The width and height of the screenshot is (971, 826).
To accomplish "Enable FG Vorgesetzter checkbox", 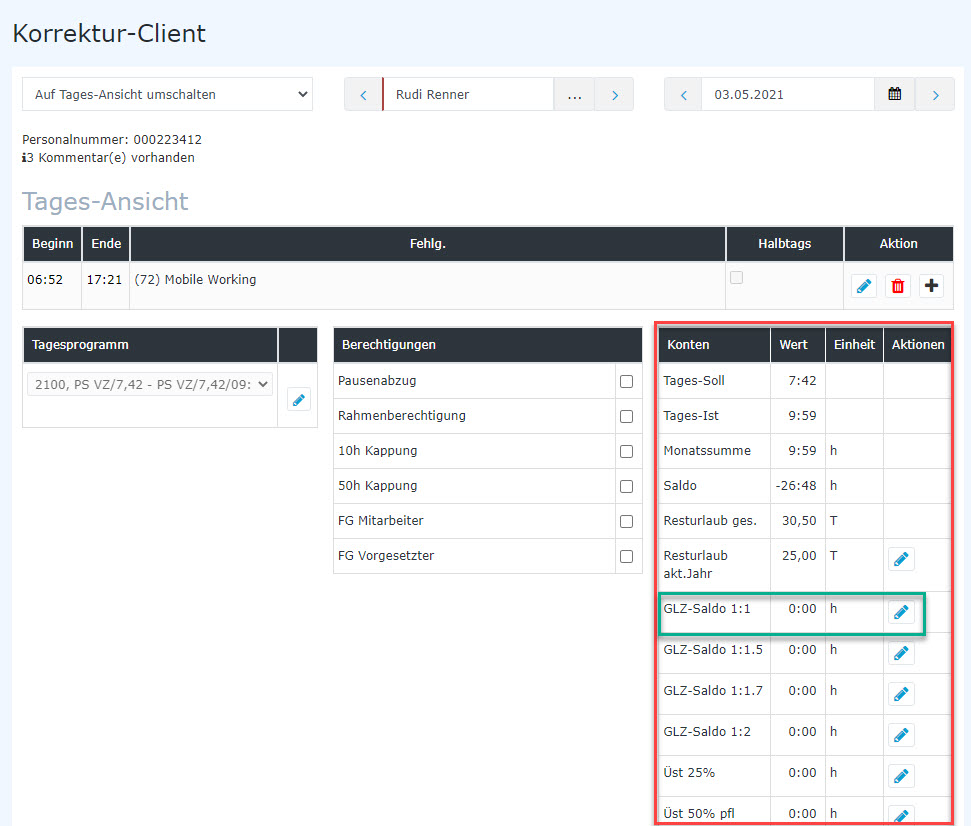I will click(x=627, y=557).
